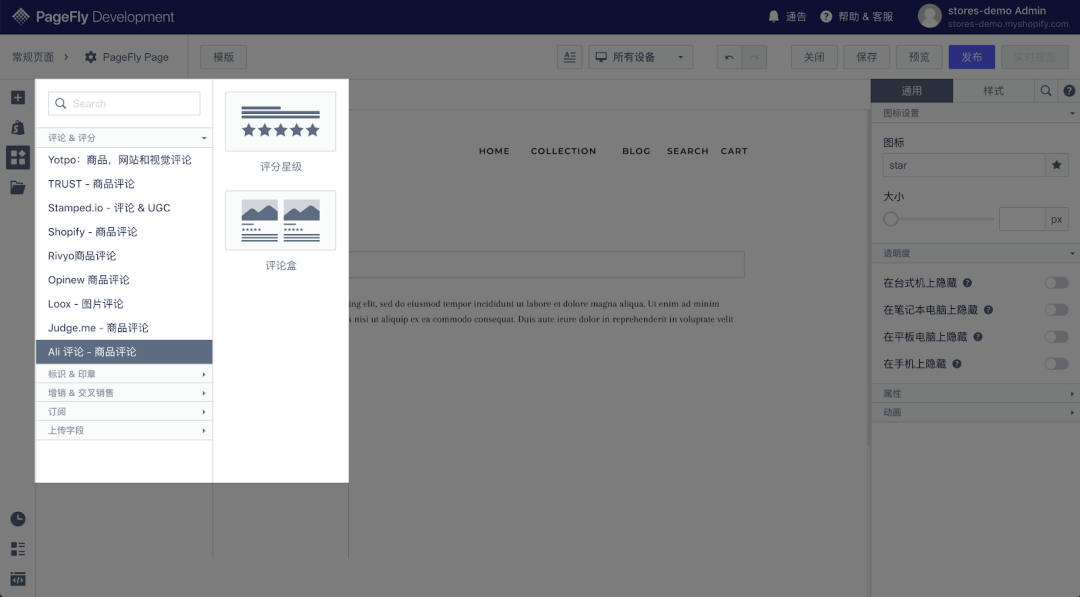Viewport: 1080px width, 597px height.
Task: Click the 常规页面 breadcrumb link
Action: (x=33, y=57)
